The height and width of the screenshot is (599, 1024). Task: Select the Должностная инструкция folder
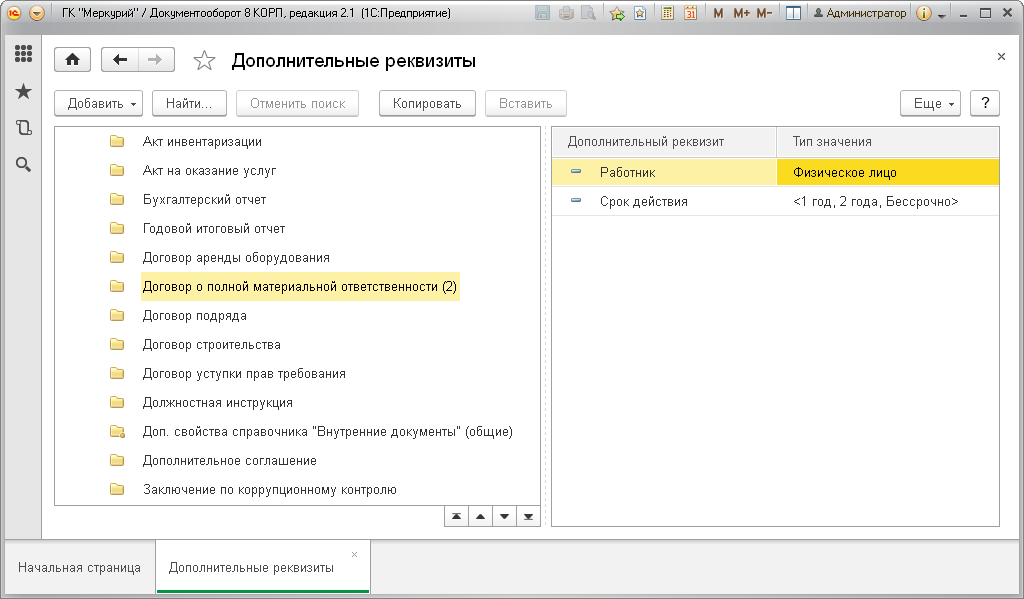coord(217,403)
